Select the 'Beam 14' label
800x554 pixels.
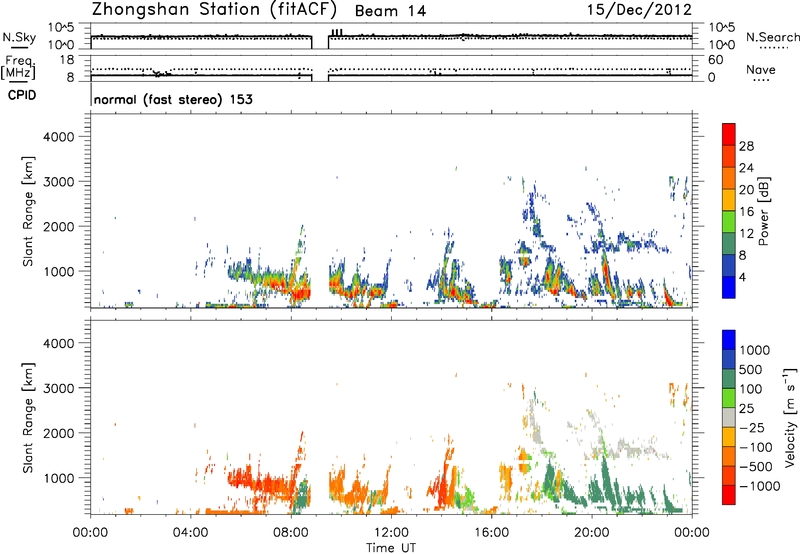(x=390, y=11)
